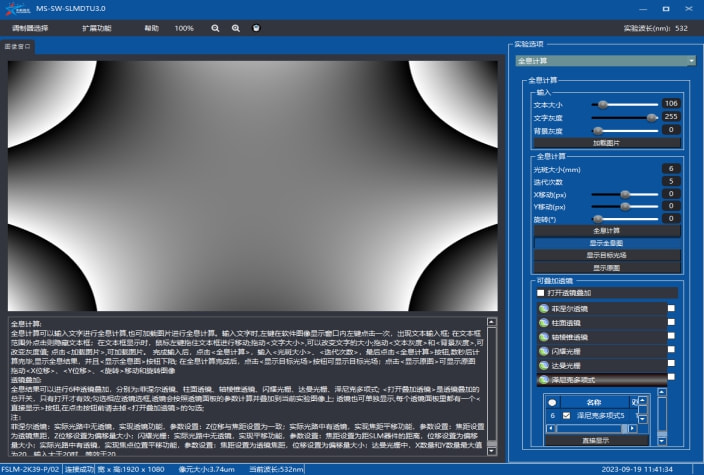Image resolution: width=704 pixels, height=475 pixels.
Task: Click the zoom out magnifier icon
Action: [215, 28]
